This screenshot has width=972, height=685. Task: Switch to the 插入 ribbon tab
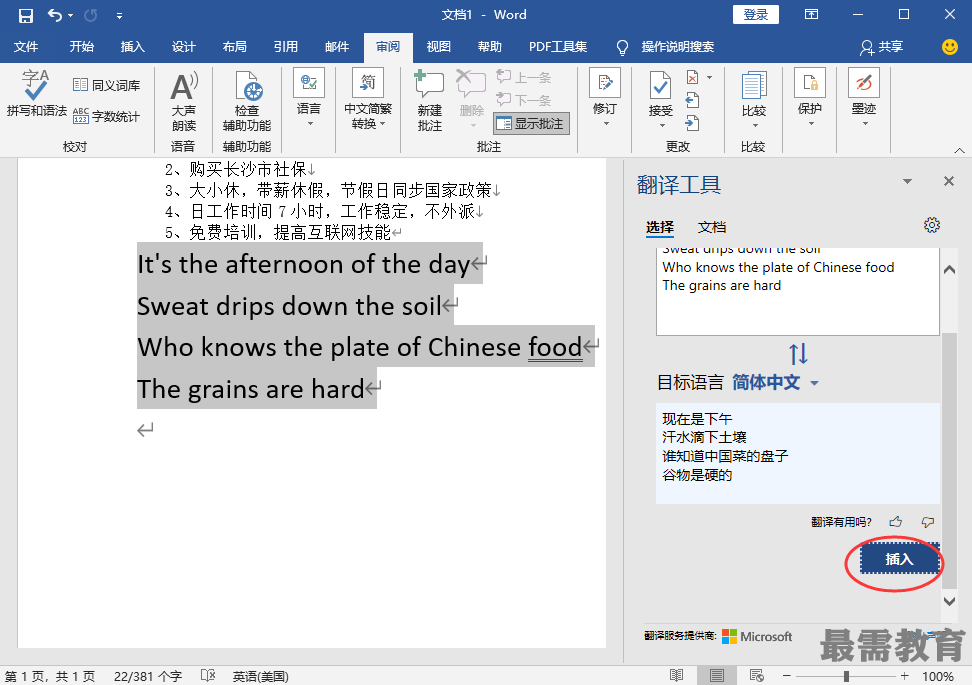click(x=132, y=46)
